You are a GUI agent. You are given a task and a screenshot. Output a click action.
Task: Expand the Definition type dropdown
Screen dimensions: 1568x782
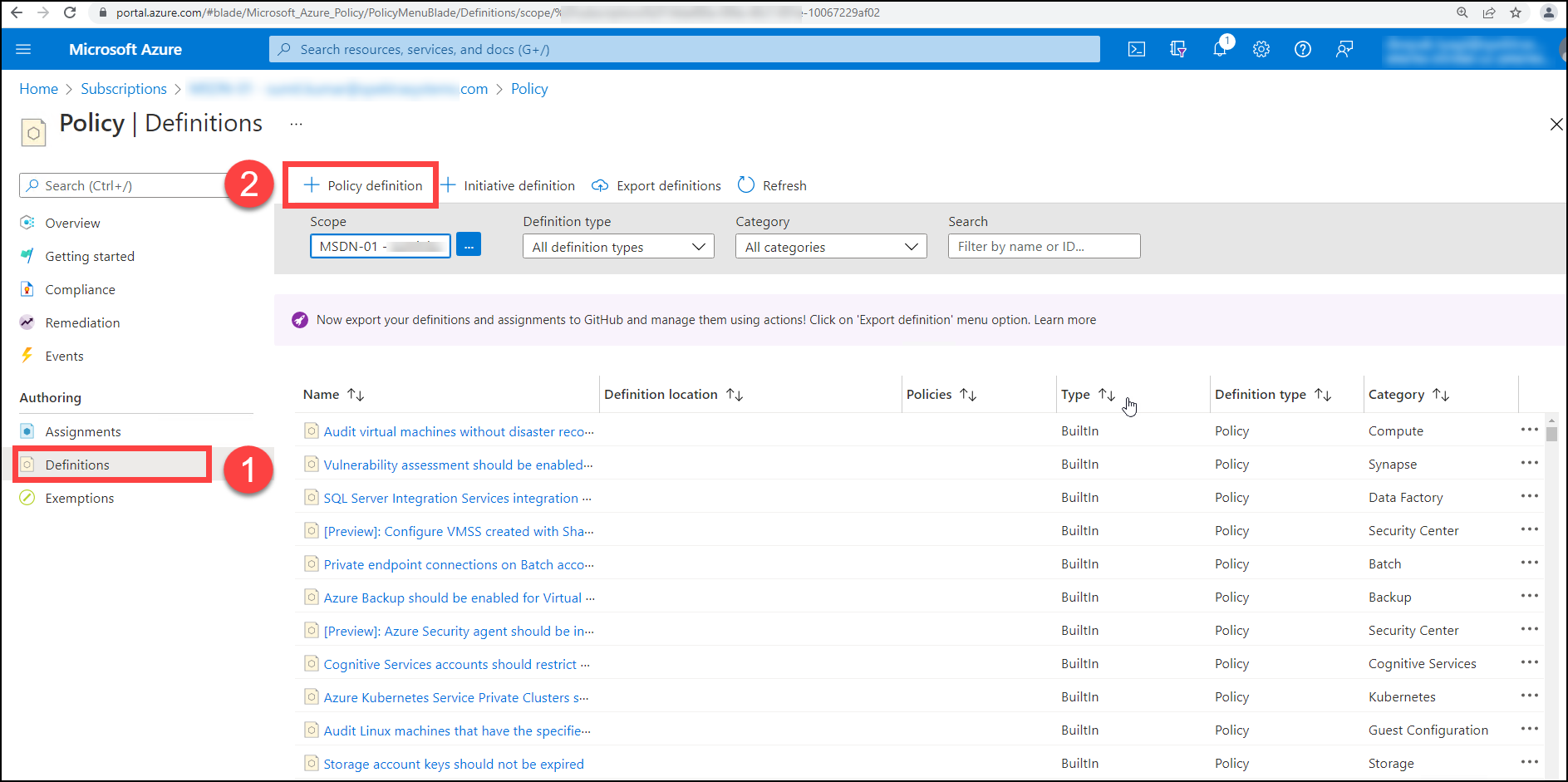coord(618,247)
